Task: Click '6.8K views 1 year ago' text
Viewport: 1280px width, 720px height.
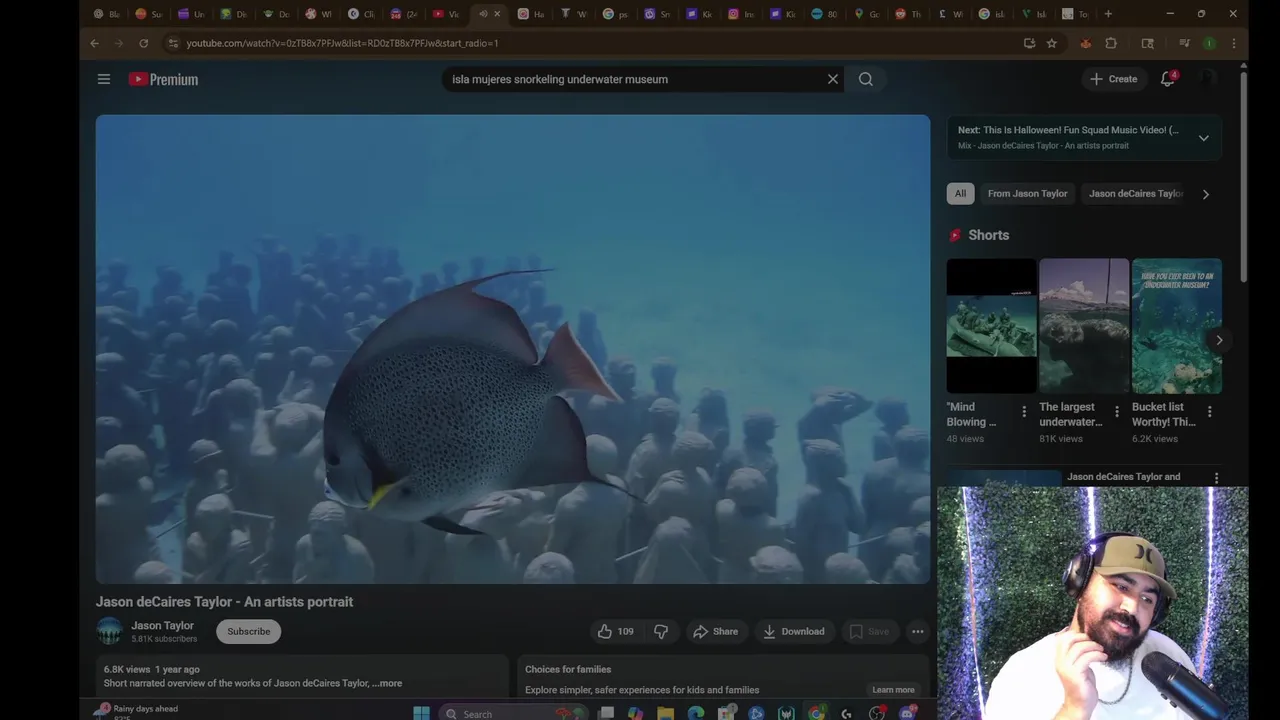Action: (152, 669)
